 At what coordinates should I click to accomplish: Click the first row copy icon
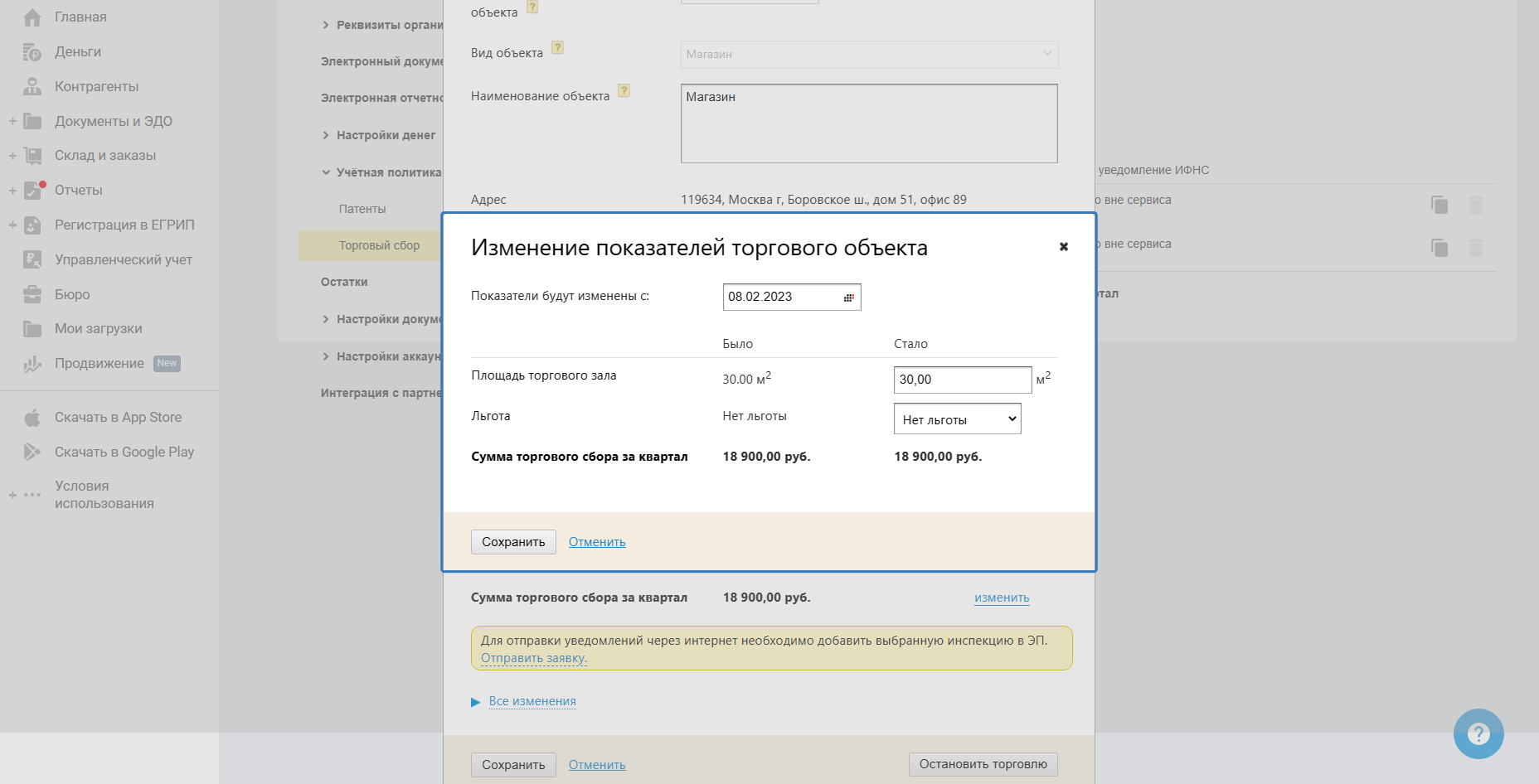pos(1439,205)
